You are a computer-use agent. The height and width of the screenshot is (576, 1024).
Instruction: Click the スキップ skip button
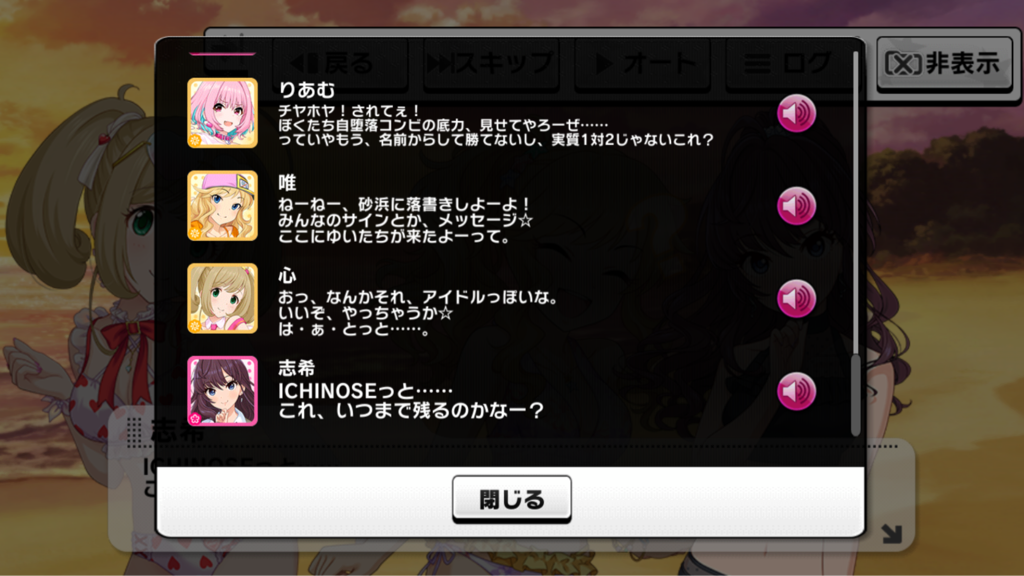point(491,63)
